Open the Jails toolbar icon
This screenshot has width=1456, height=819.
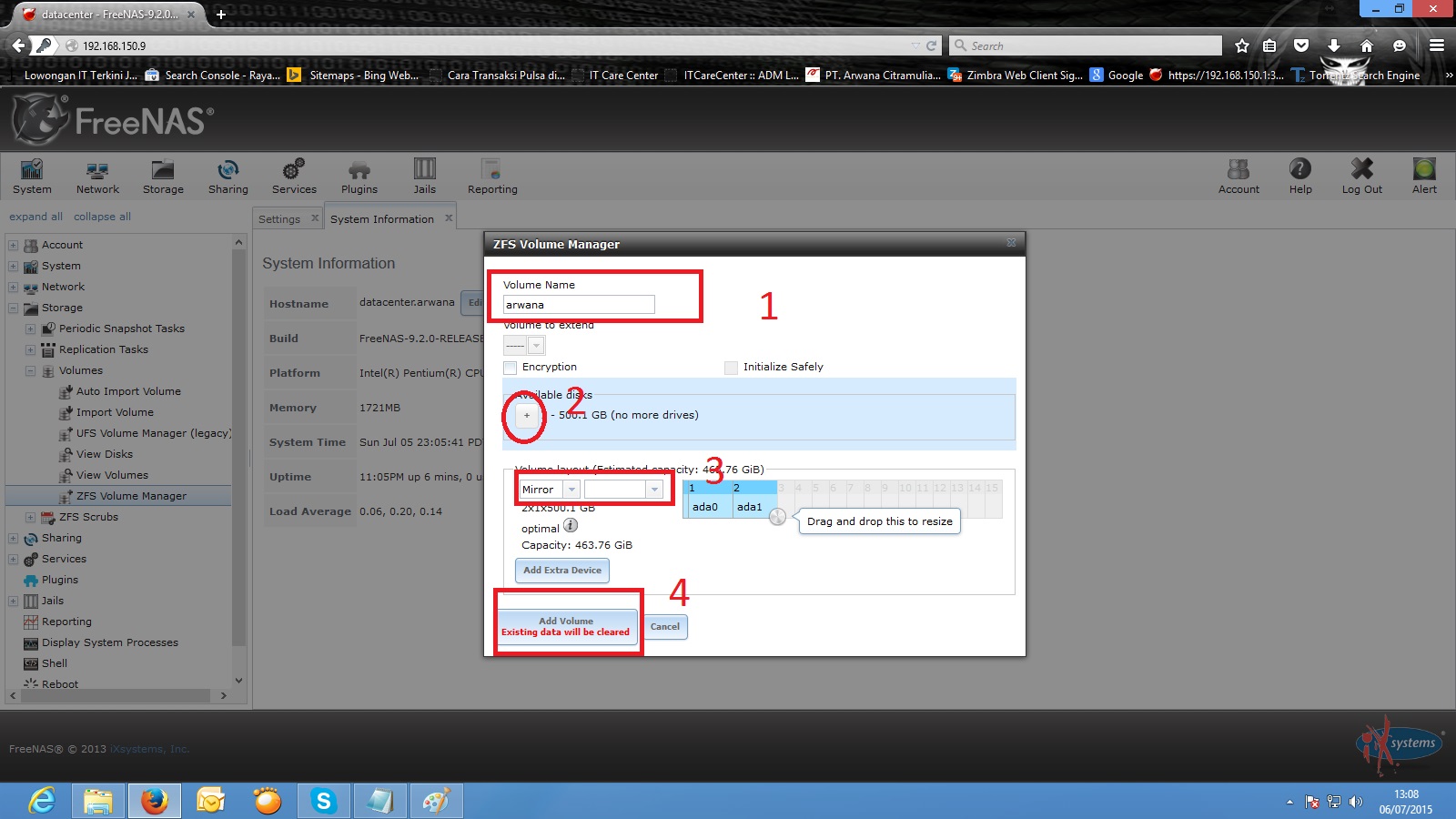[424, 177]
